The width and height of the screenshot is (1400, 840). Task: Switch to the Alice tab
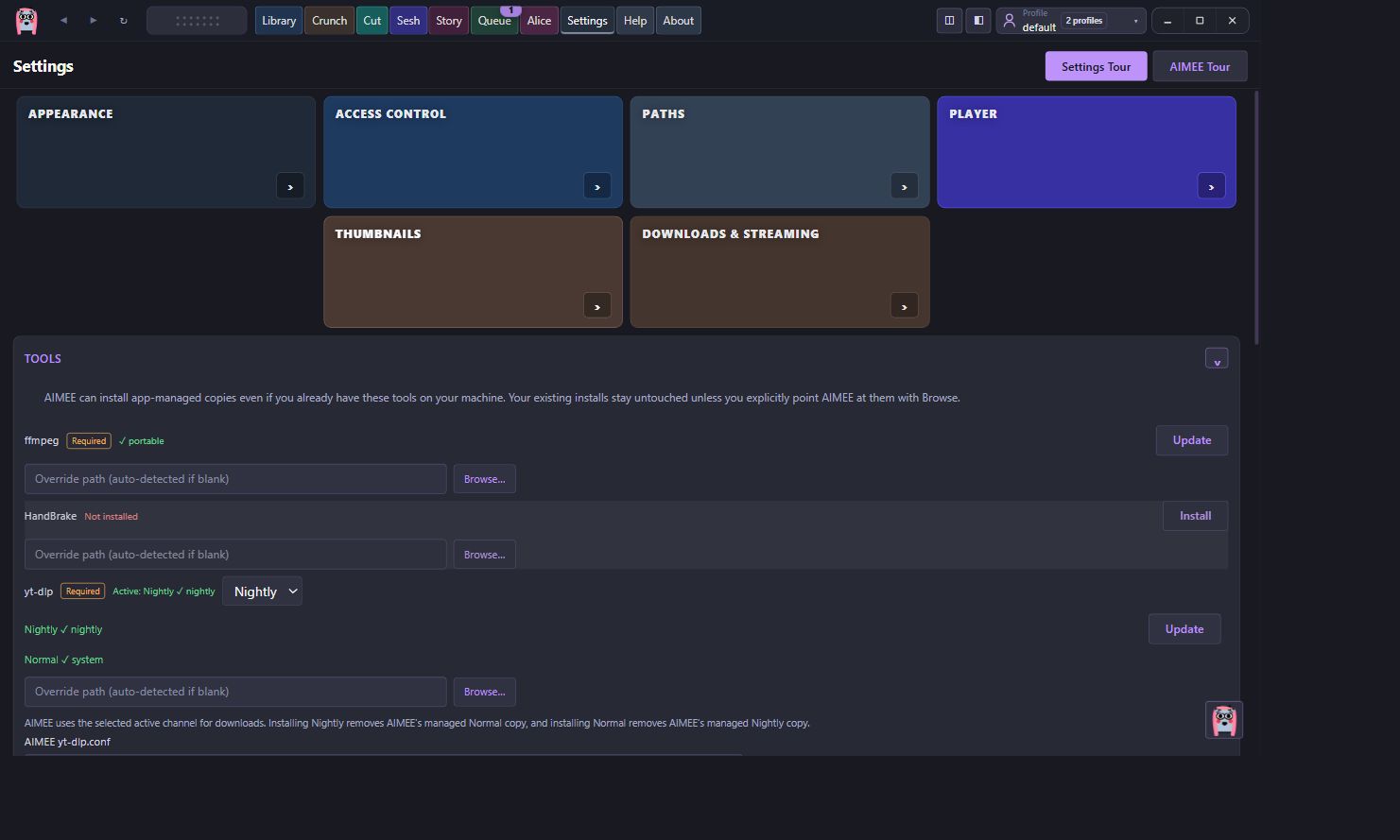[539, 21]
